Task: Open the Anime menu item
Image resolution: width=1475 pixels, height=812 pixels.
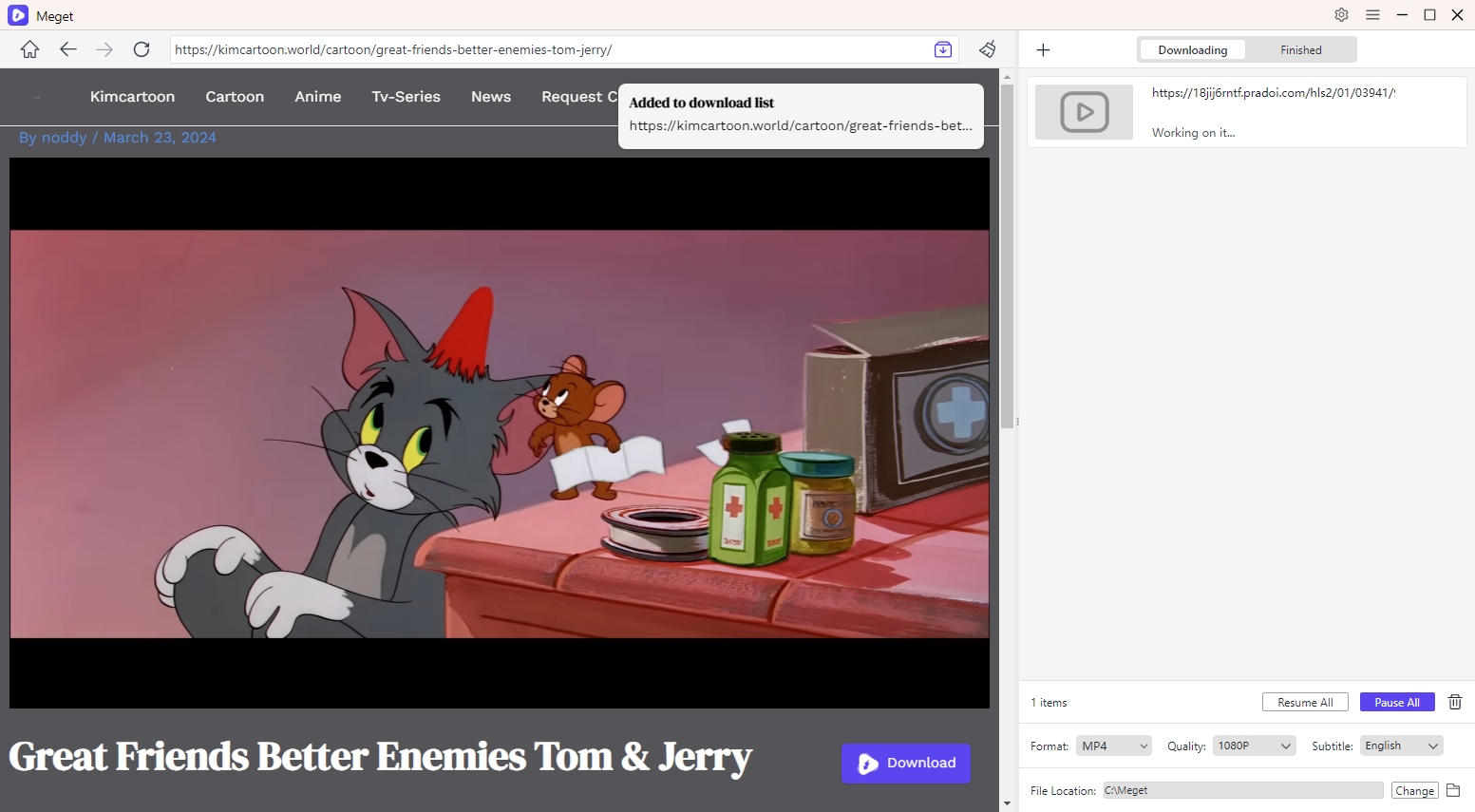Action: [318, 97]
